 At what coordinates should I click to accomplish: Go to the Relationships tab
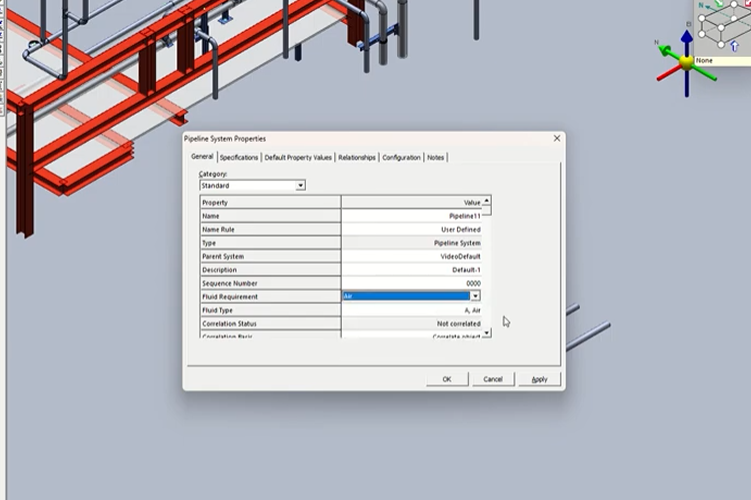(357, 157)
